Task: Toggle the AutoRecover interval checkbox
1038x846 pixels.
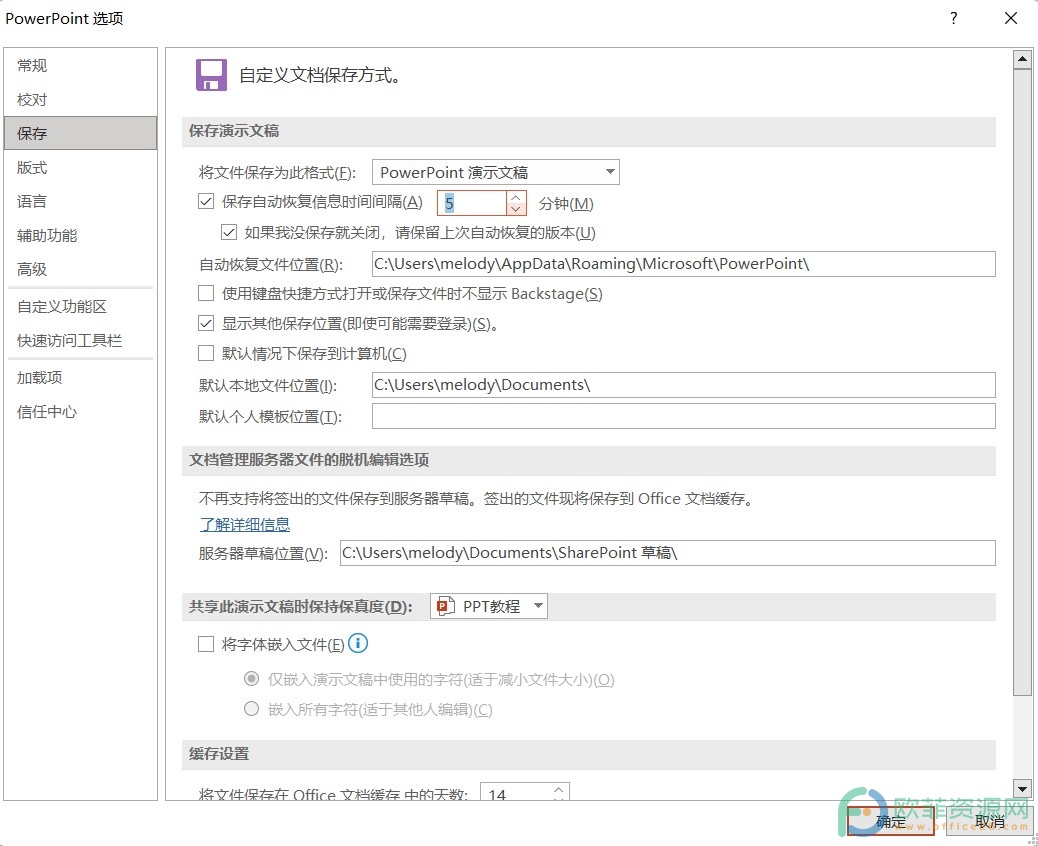Action: point(206,201)
